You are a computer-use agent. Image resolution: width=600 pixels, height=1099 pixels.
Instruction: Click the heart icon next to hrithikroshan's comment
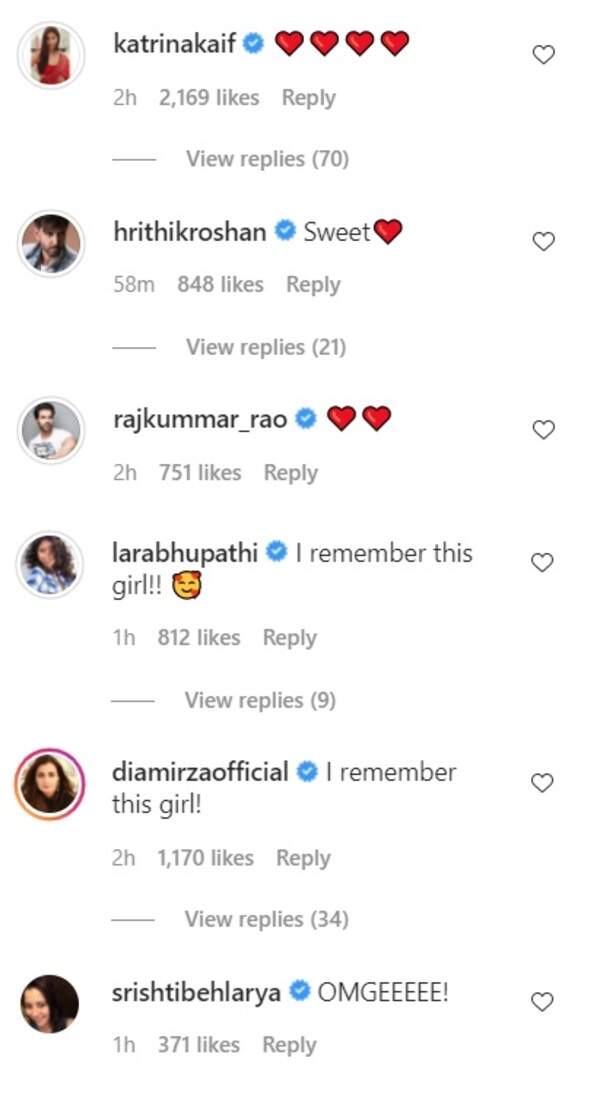[543, 241]
